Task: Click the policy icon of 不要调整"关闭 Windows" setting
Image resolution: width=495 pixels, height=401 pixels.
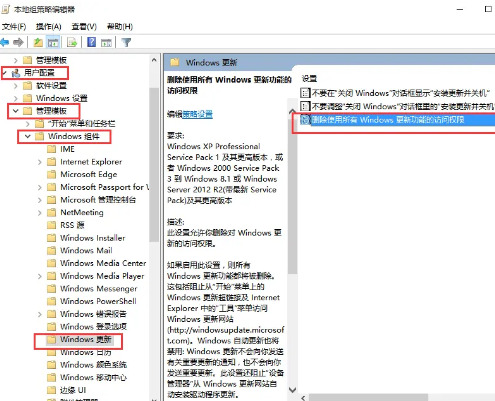Action: (305, 106)
